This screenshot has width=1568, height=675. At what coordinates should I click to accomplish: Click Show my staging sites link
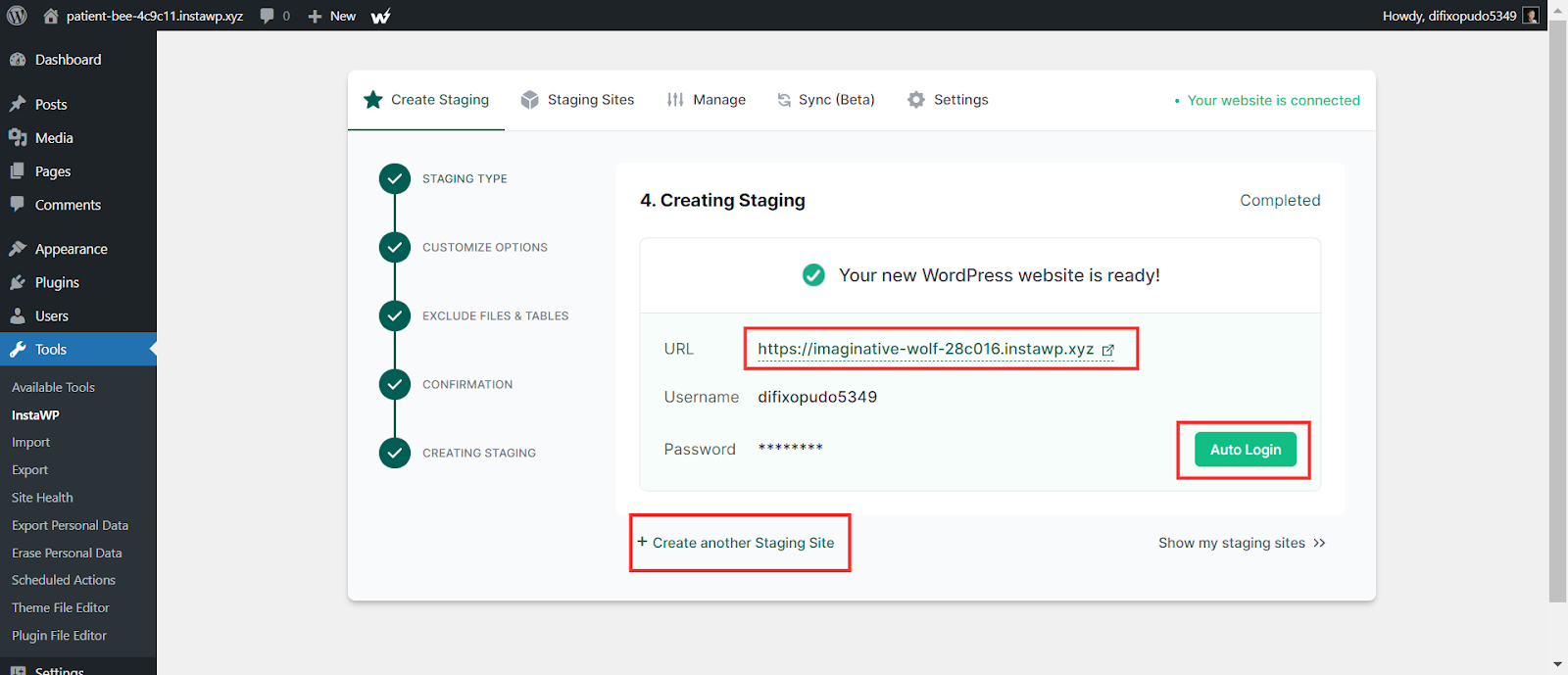(x=1242, y=543)
